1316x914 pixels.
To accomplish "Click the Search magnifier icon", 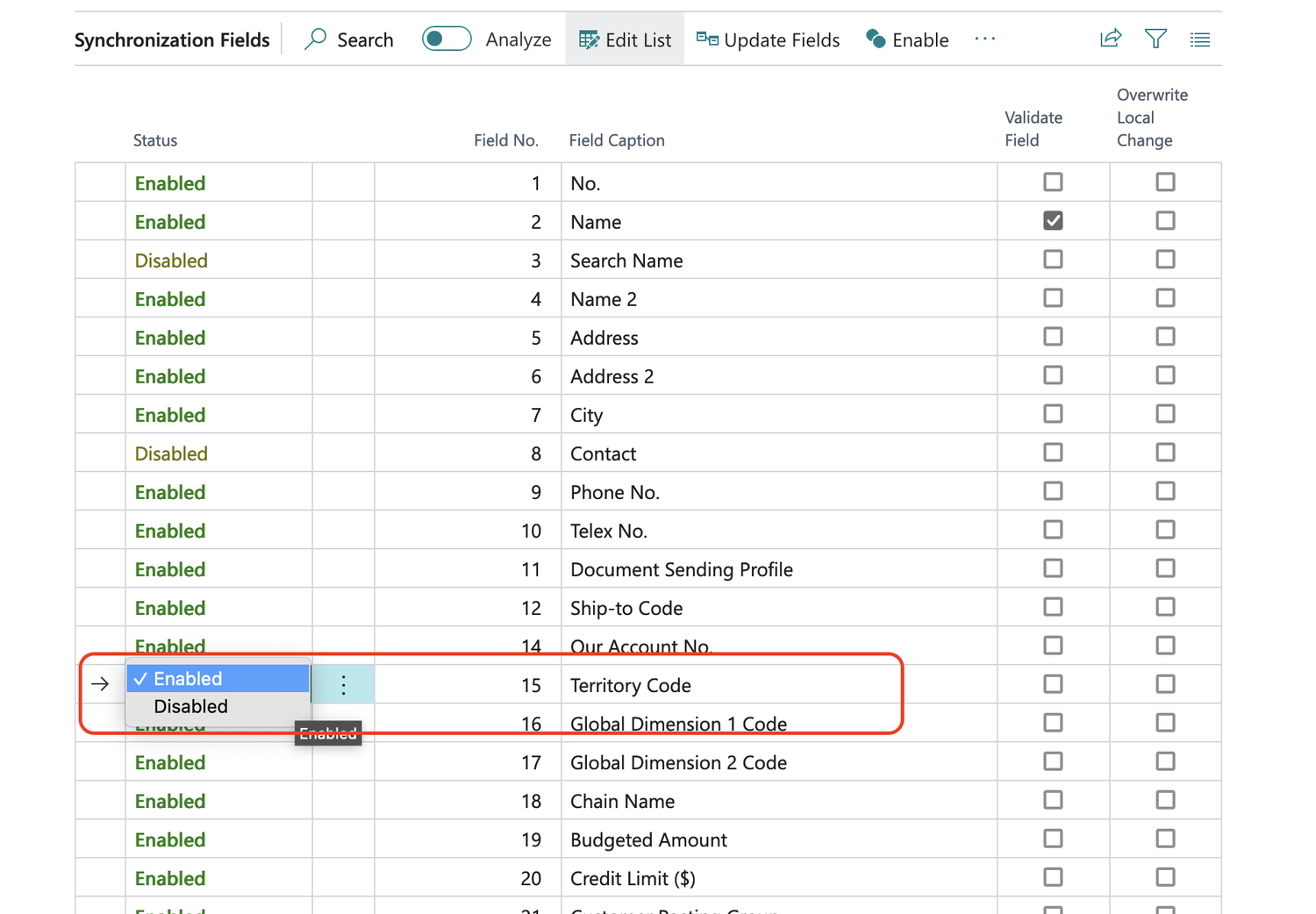I will point(314,39).
